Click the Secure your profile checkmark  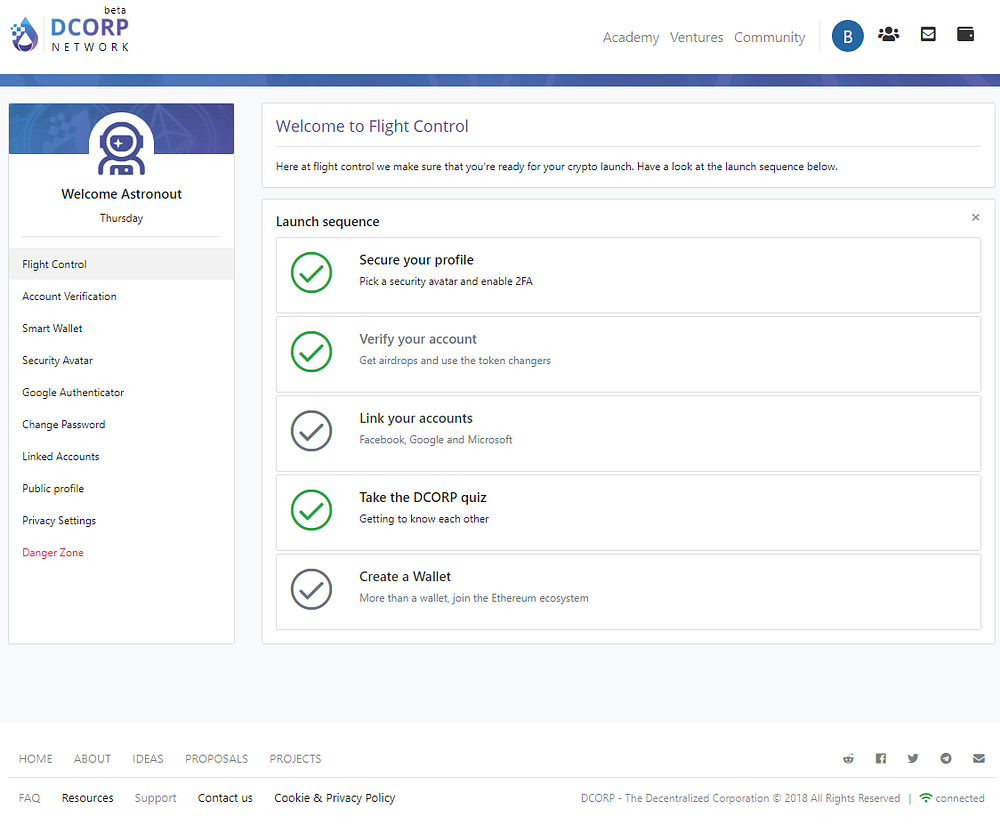click(x=311, y=272)
